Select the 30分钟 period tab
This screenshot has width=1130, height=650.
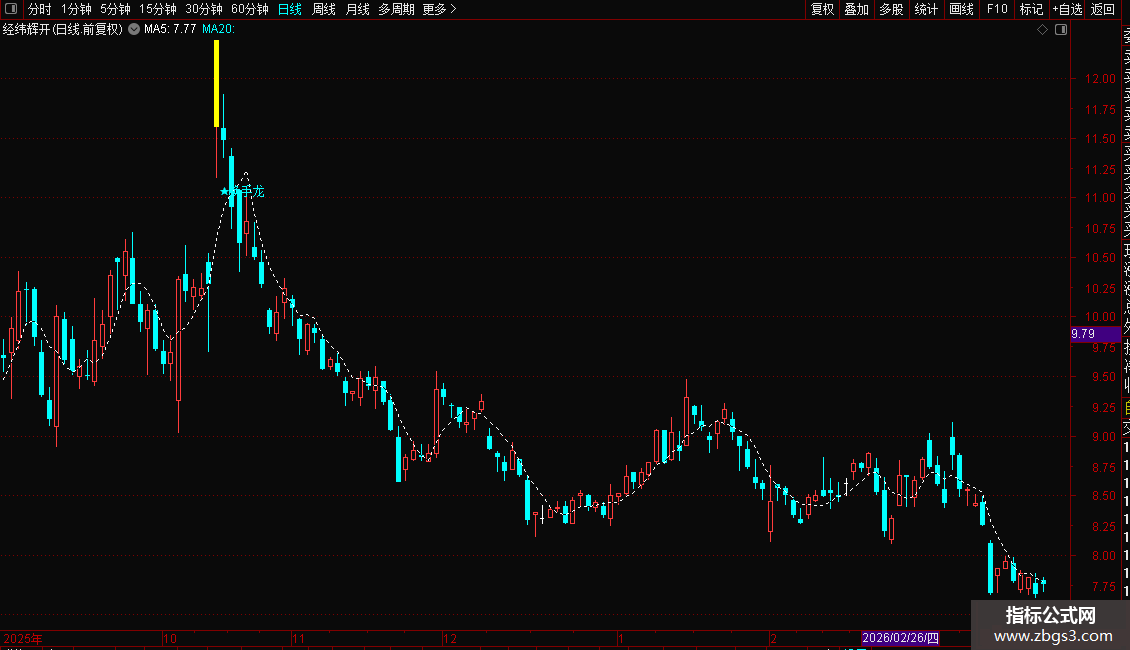(204, 9)
